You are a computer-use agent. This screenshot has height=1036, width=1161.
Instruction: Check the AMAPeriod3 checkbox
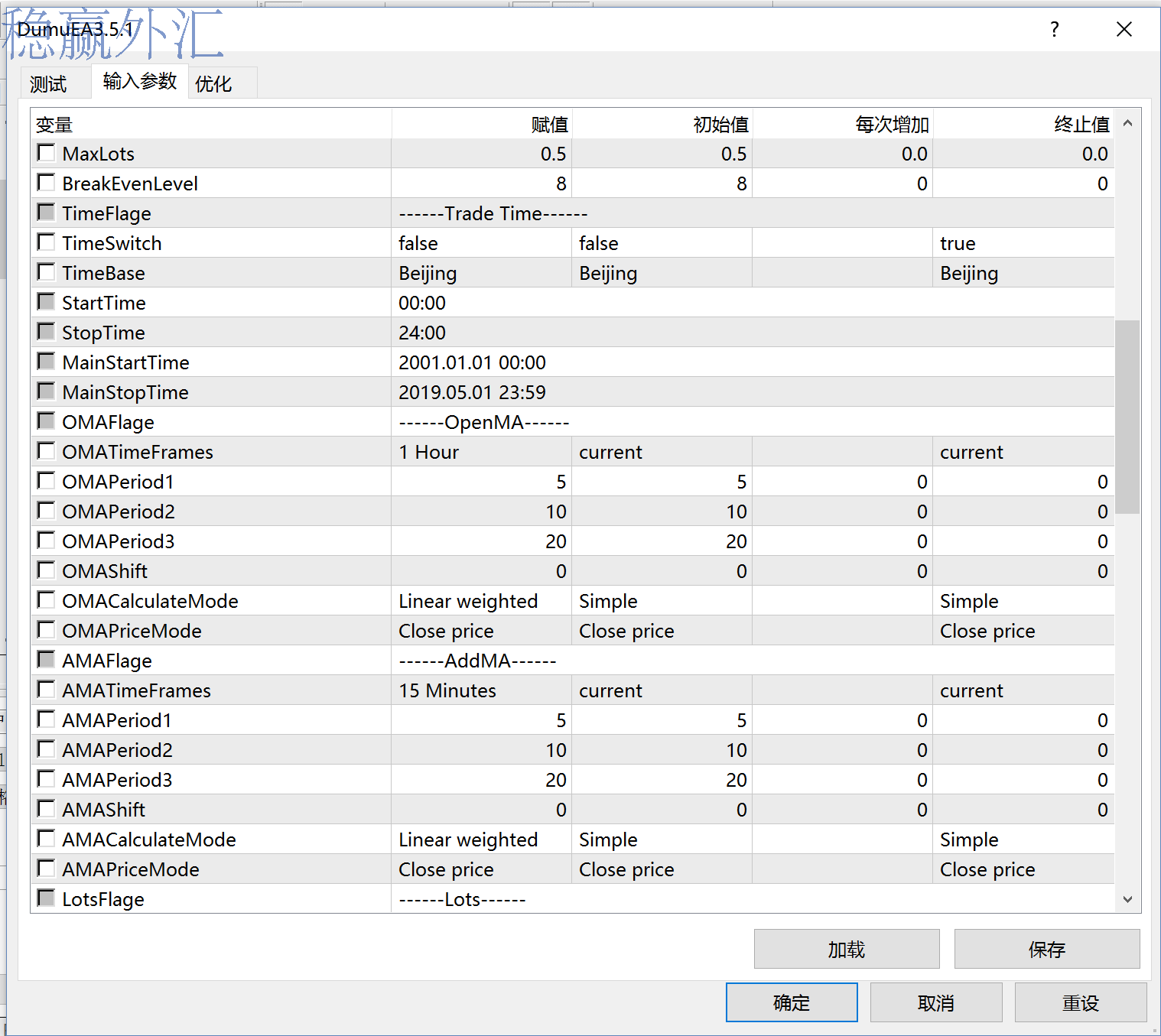pos(46,779)
